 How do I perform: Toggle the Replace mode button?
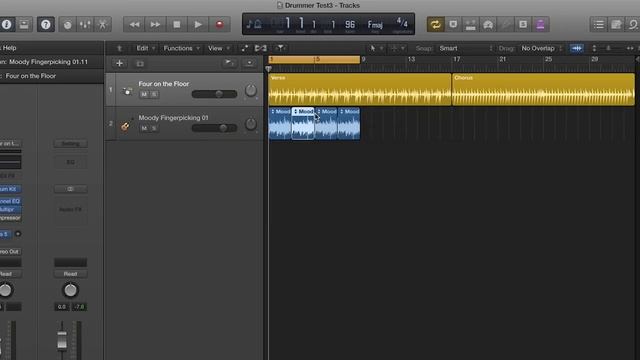453,24
